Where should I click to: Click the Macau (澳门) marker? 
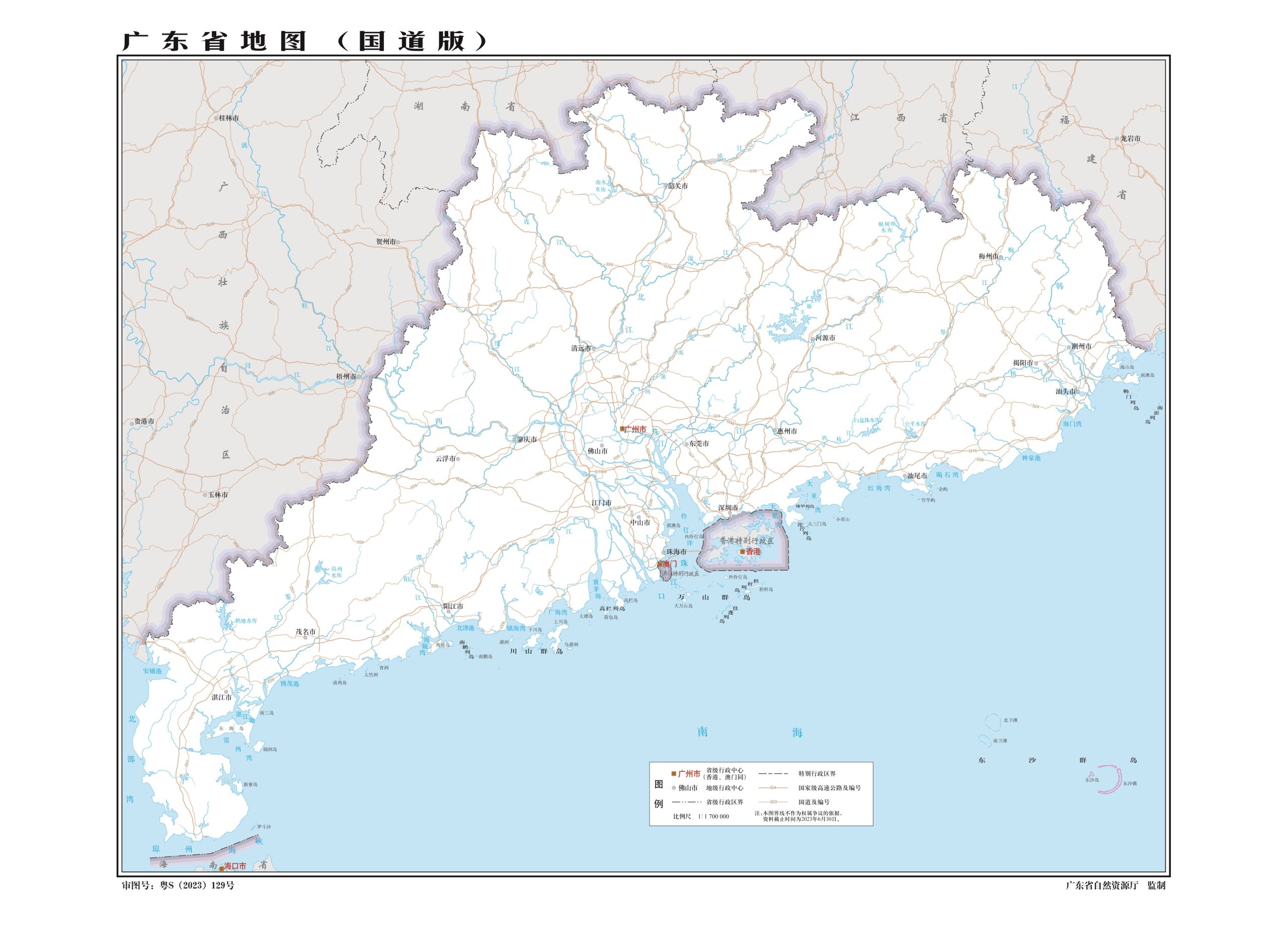[x=660, y=564]
